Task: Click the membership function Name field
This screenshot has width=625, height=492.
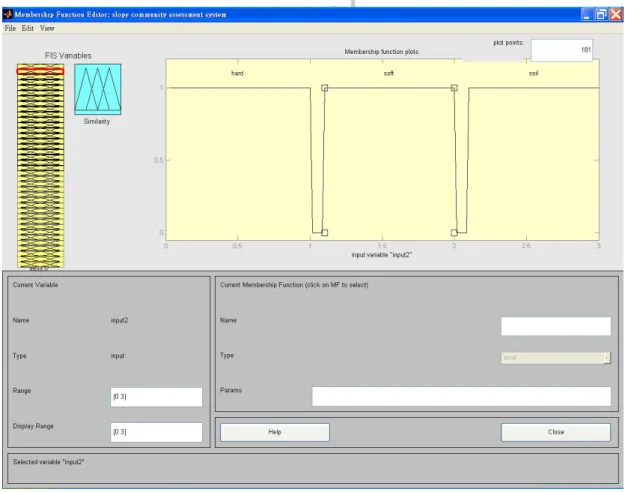Action: click(x=556, y=326)
